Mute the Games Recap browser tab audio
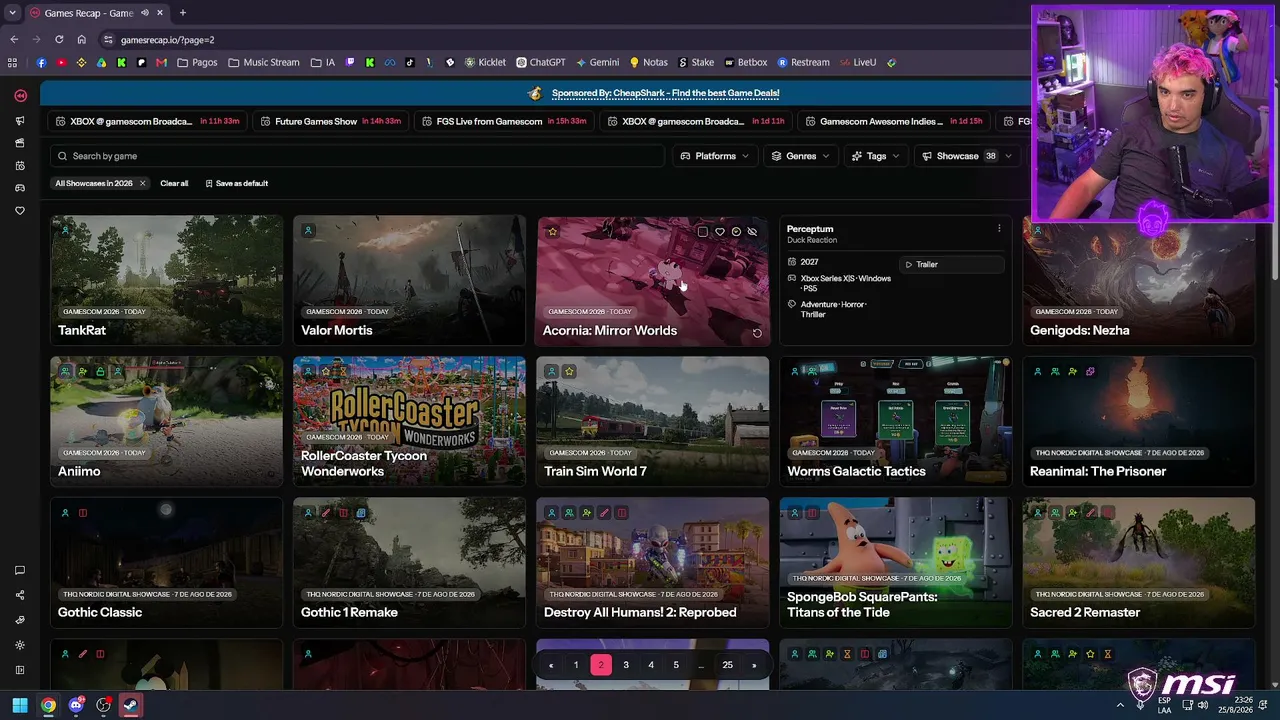 pos(145,13)
